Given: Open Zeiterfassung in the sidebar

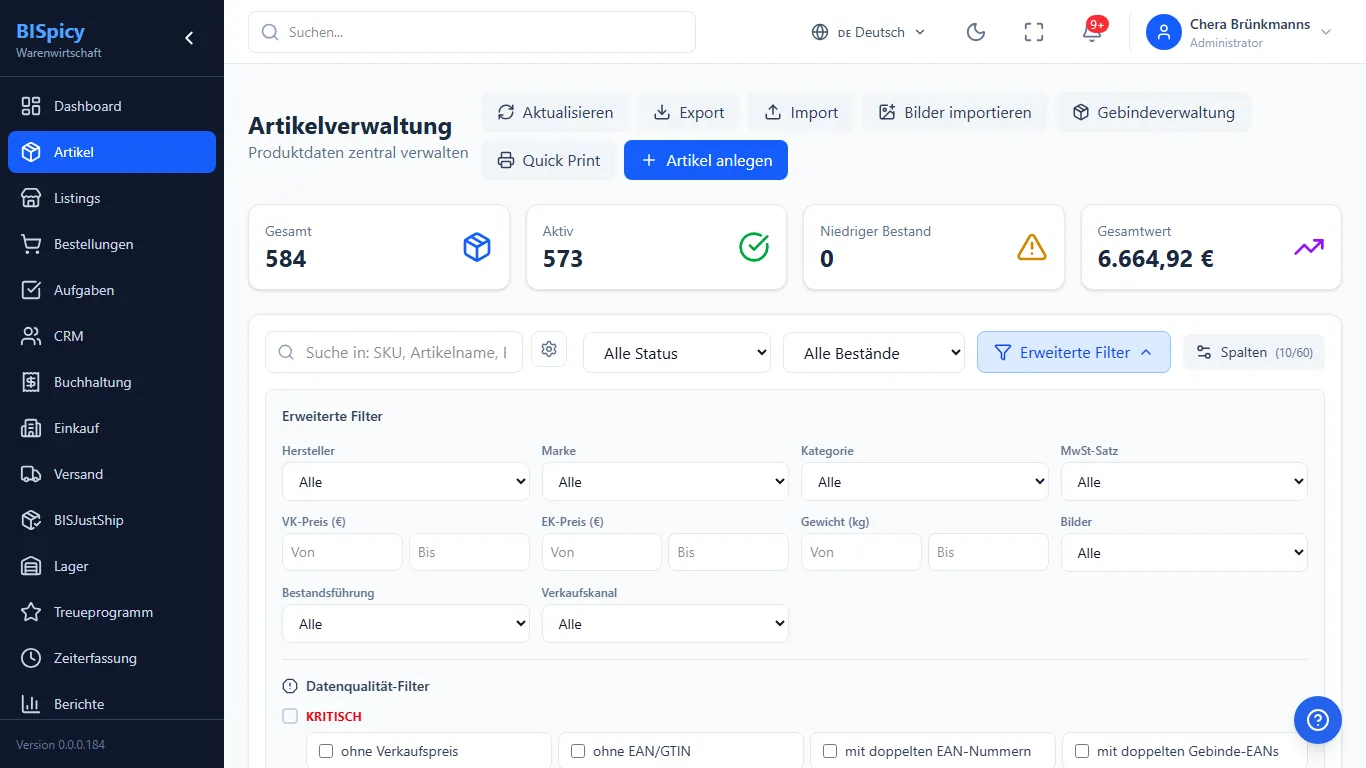Looking at the screenshot, I should (112, 658).
